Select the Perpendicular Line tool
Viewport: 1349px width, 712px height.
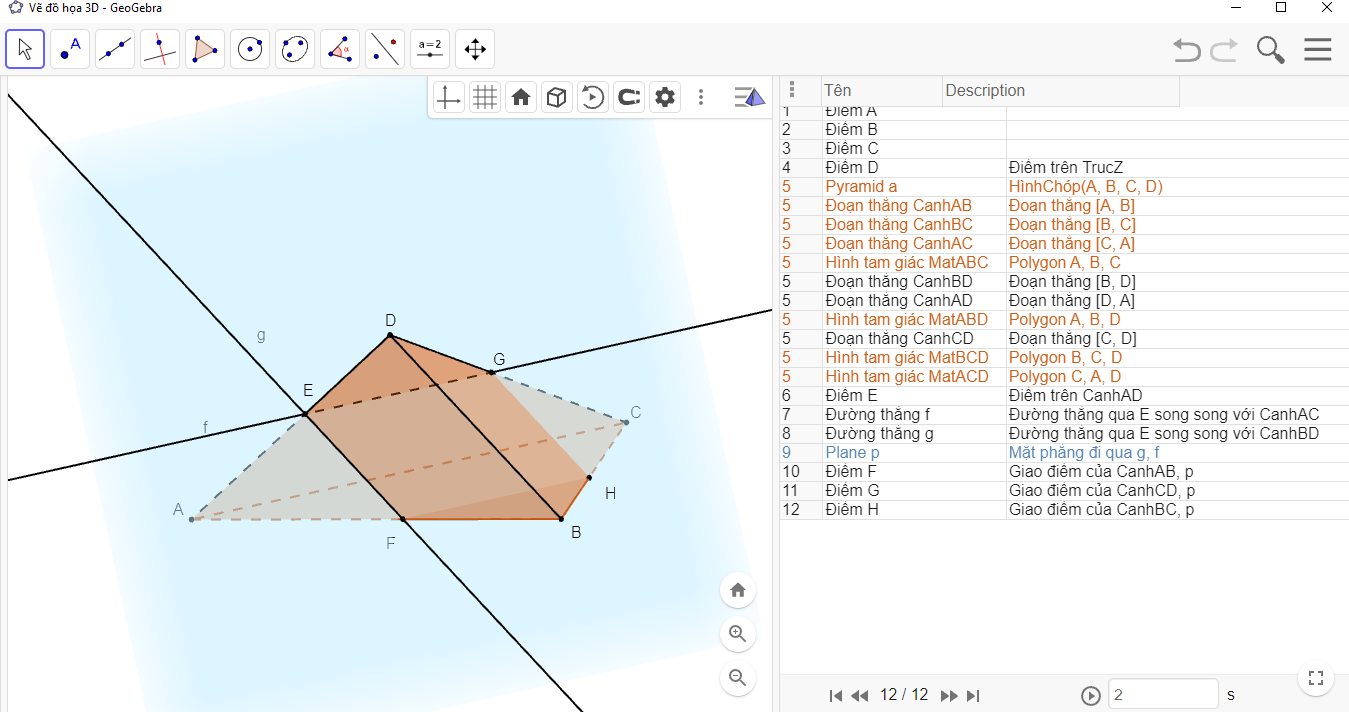(160, 49)
